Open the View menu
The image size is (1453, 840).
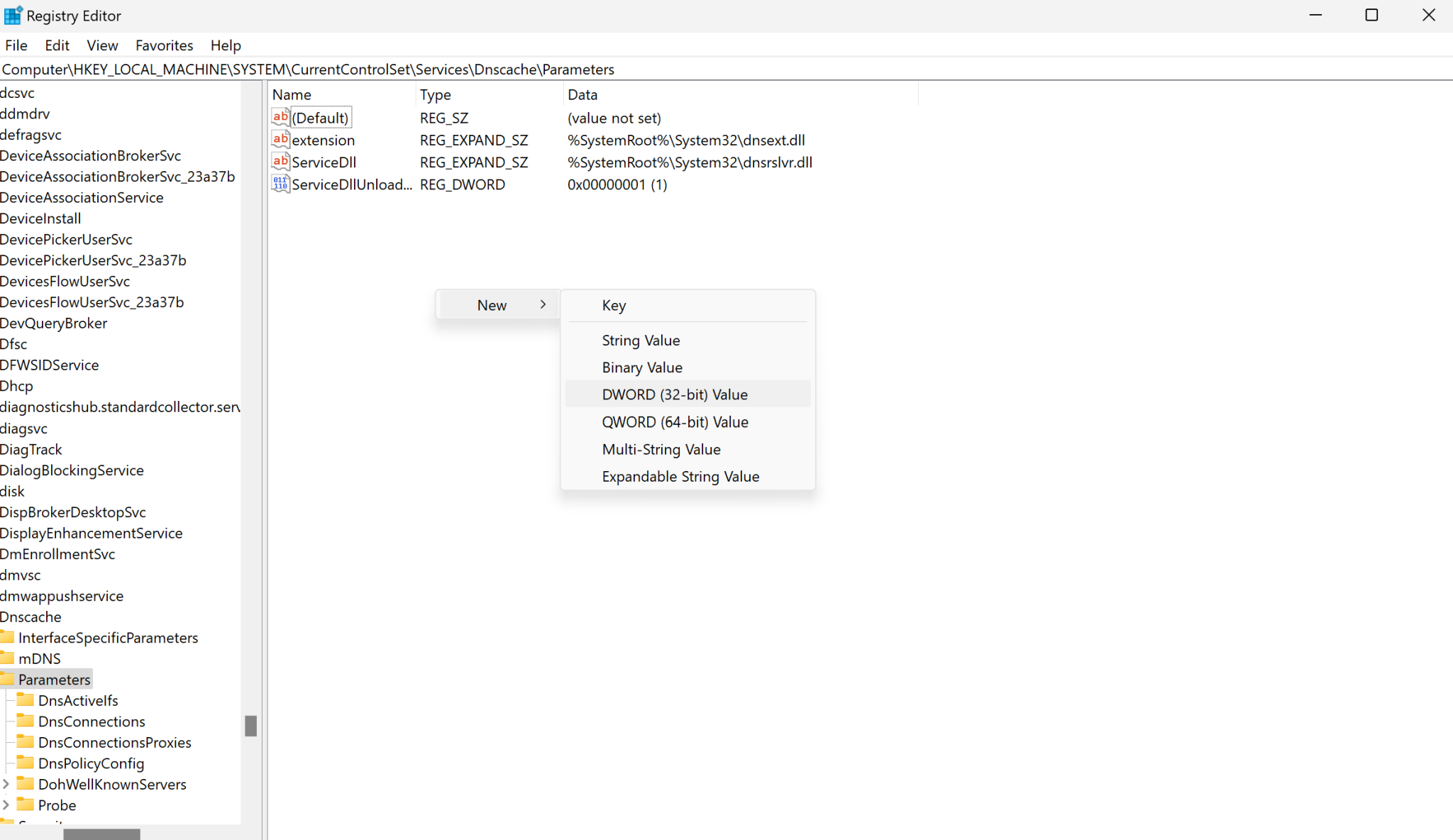point(102,45)
